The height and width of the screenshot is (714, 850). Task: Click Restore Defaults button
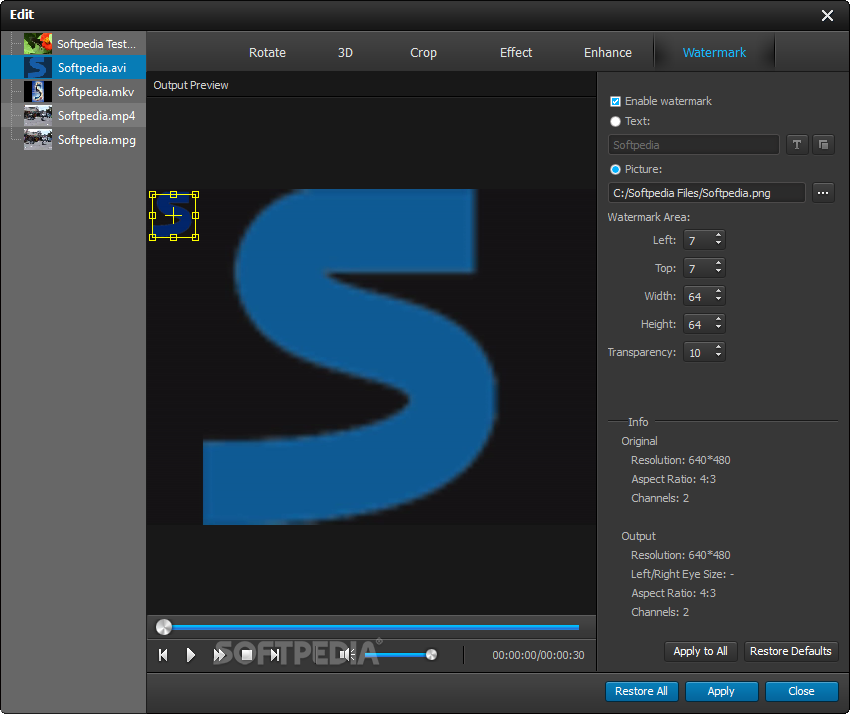pyautogui.click(x=790, y=651)
